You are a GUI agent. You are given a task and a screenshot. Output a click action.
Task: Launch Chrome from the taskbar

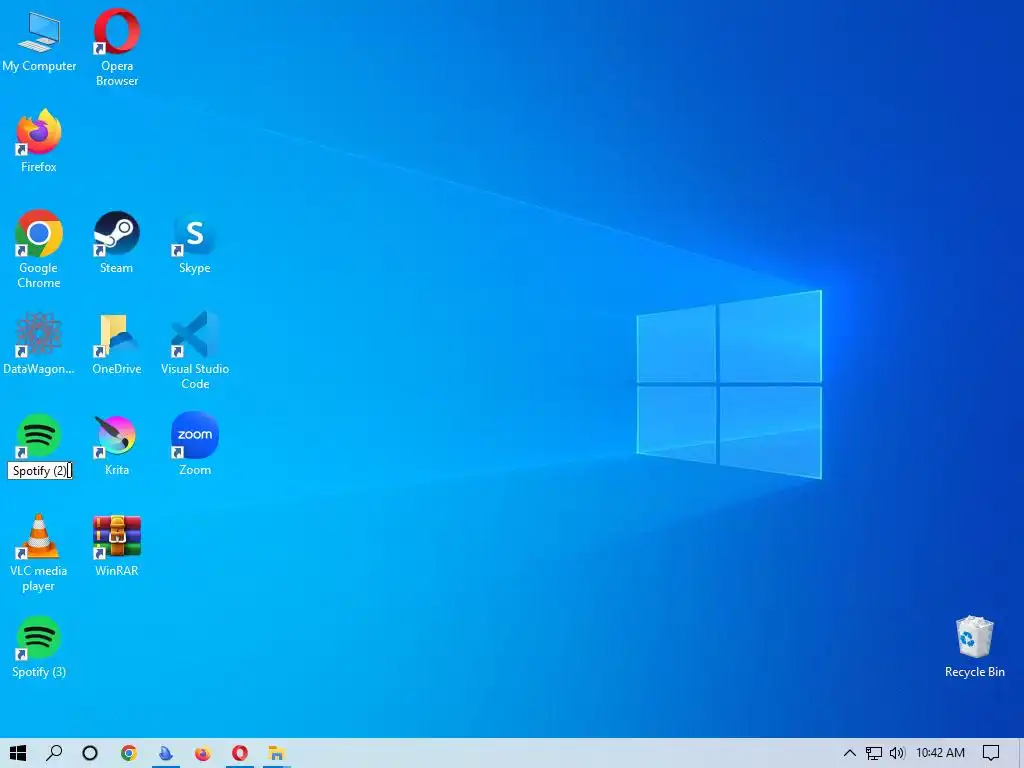point(129,753)
